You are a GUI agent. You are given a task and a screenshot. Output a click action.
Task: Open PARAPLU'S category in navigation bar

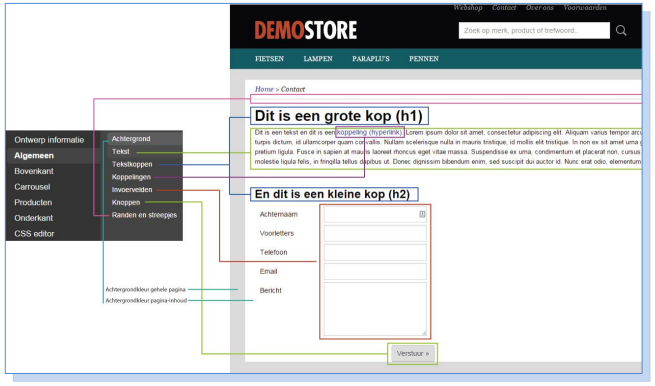371,59
